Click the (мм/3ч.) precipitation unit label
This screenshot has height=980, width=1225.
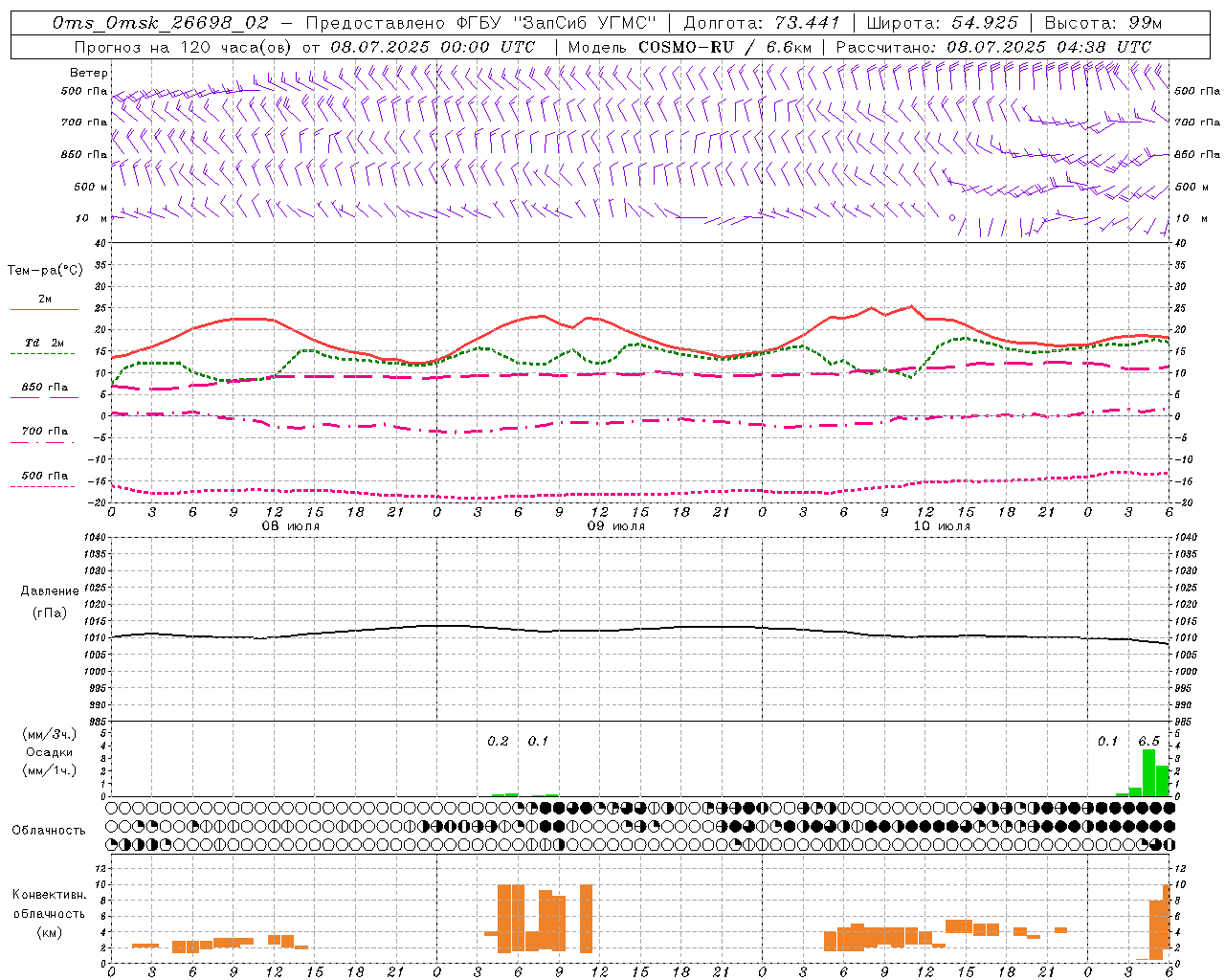(49, 734)
